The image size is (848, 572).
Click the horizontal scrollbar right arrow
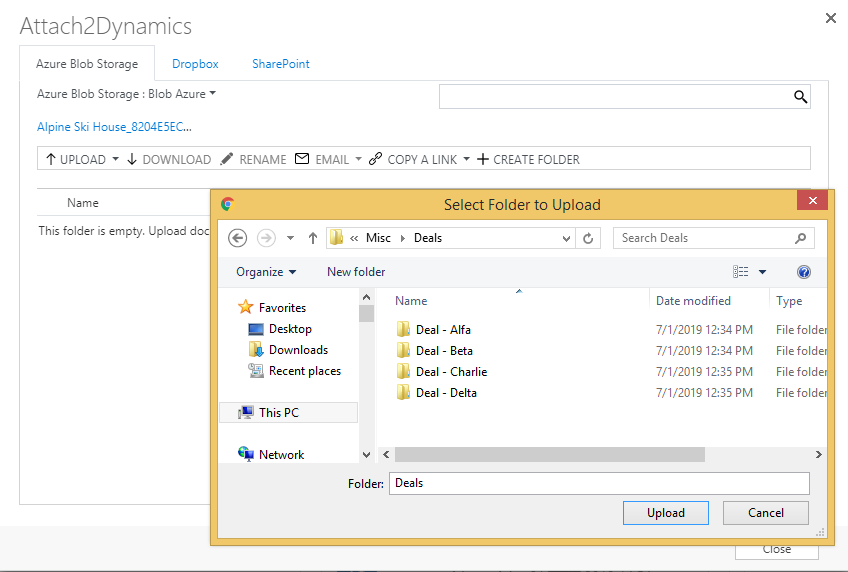pyautogui.click(x=819, y=455)
